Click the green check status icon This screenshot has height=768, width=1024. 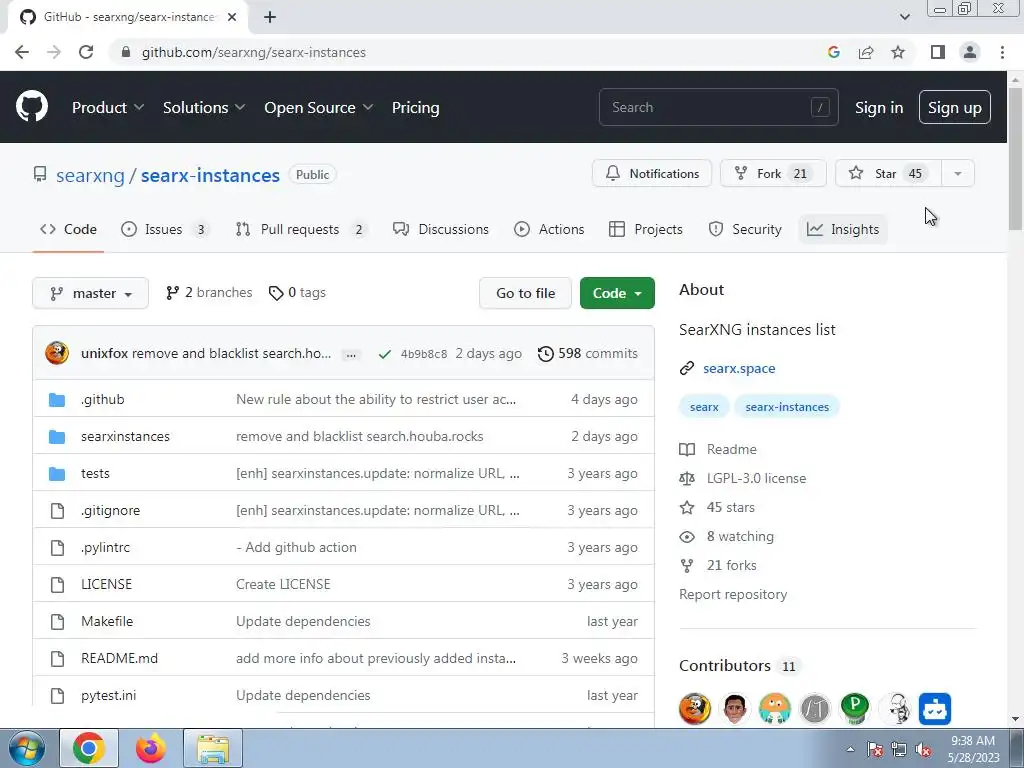[385, 354]
